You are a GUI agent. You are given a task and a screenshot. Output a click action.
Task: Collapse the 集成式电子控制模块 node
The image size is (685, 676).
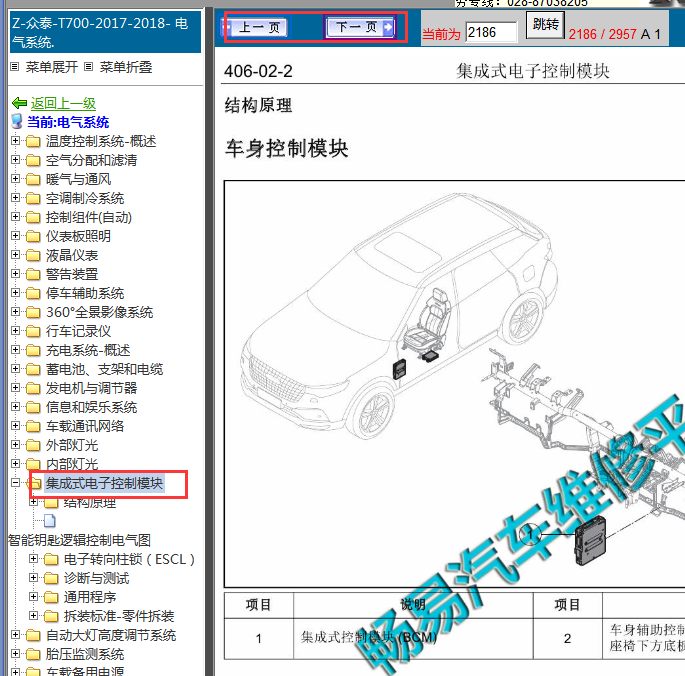click(15, 482)
